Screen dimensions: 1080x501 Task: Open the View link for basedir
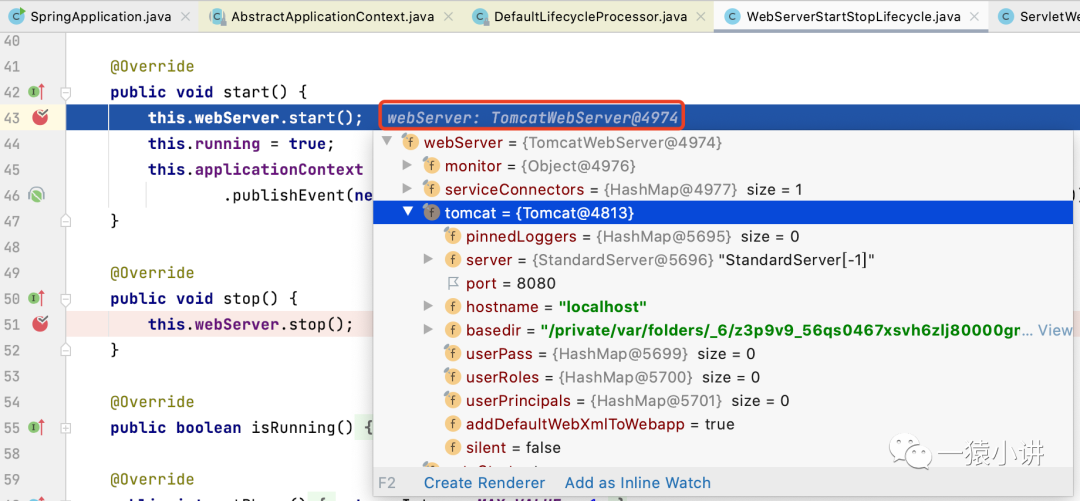tap(1055, 330)
